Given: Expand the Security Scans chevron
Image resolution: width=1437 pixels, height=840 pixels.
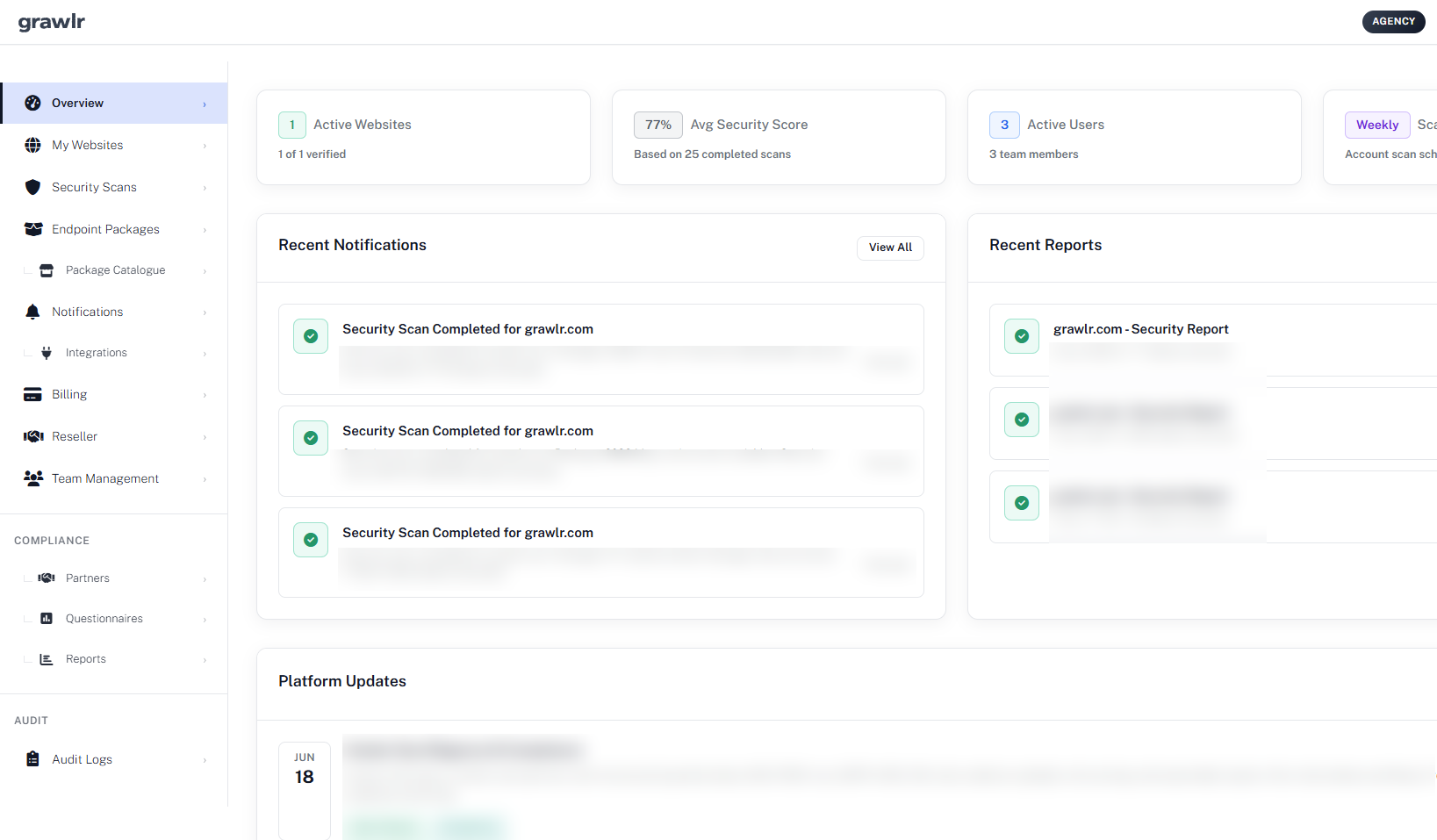Looking at the screenshot, I should (205, 188).
